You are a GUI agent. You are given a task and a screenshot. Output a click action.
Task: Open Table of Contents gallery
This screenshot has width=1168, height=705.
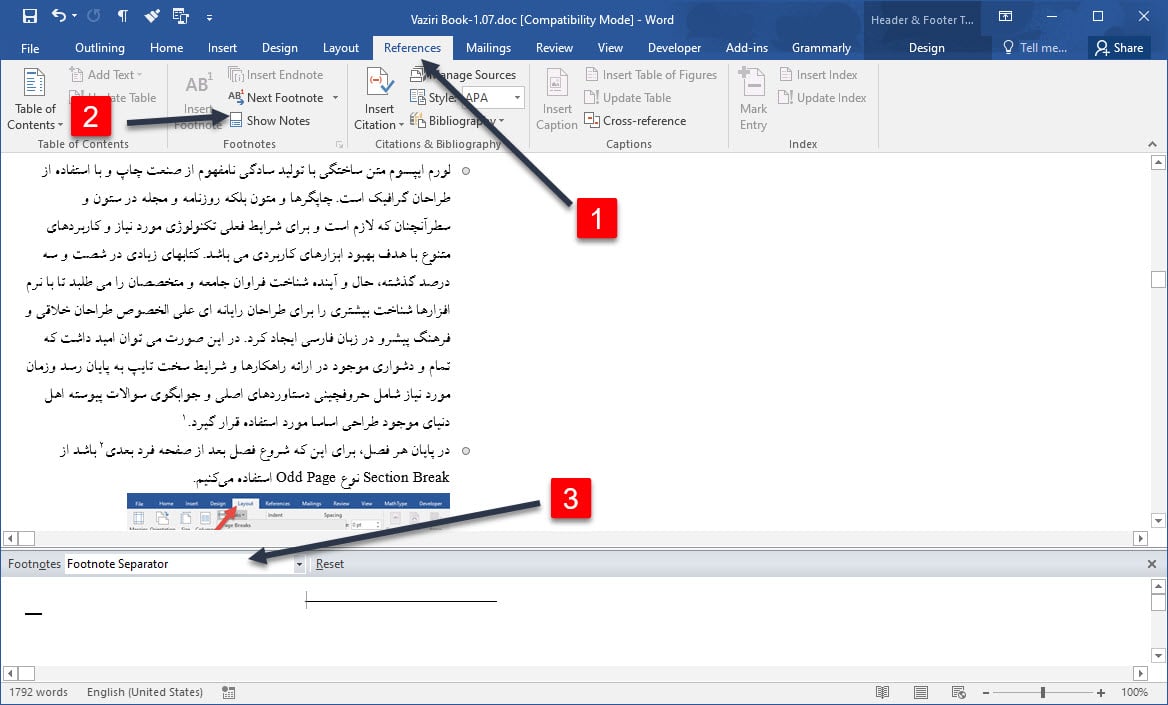[34, 99]
